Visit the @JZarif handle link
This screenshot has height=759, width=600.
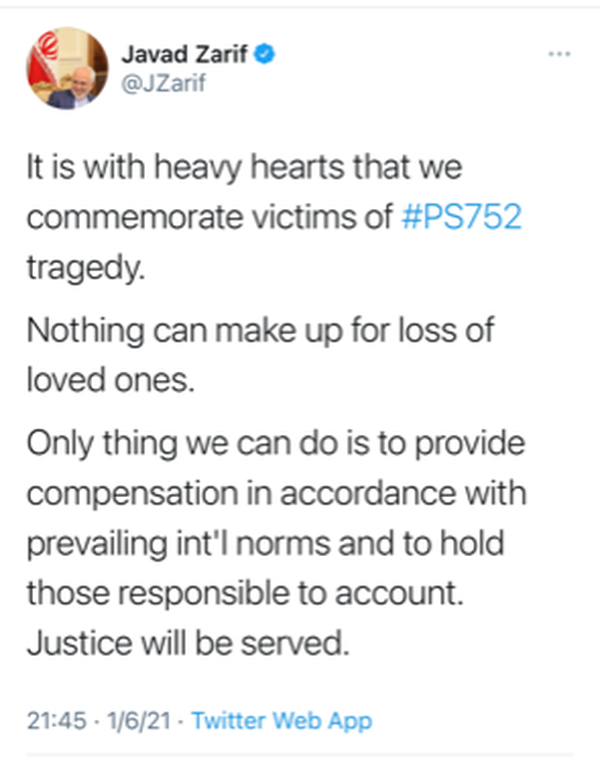pos(164,83)
